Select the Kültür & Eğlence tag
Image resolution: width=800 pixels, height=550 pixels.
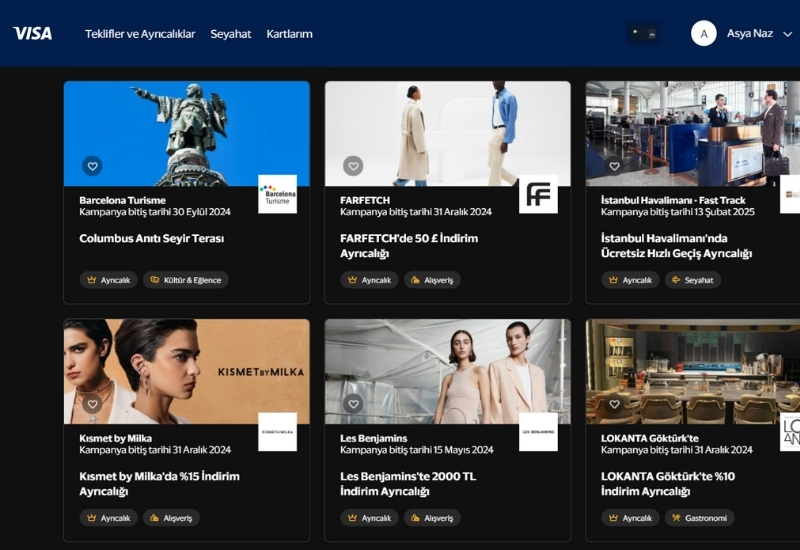[x=186, y=280]
